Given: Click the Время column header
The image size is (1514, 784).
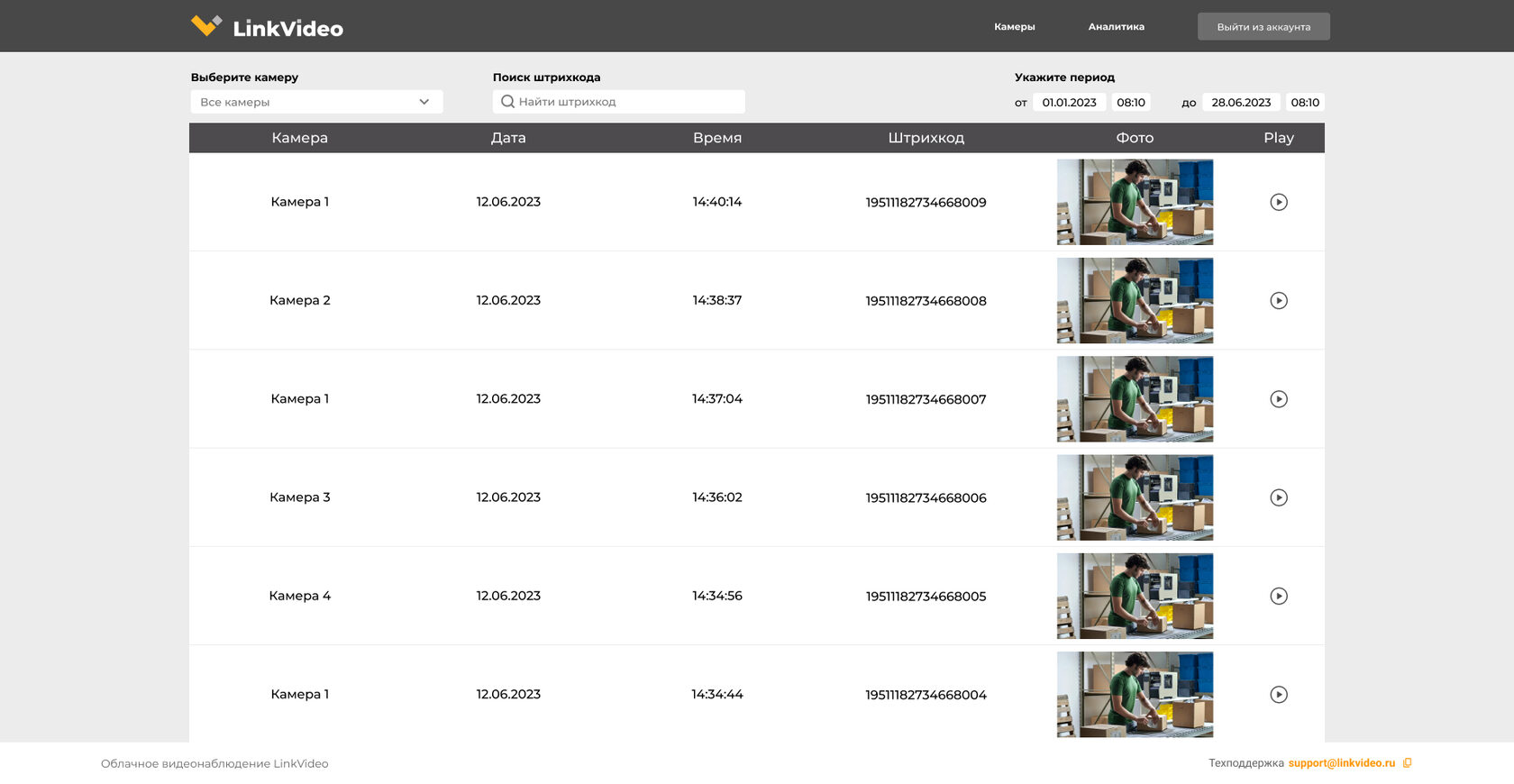Looking at the screenshot, I should pos(717,138).
